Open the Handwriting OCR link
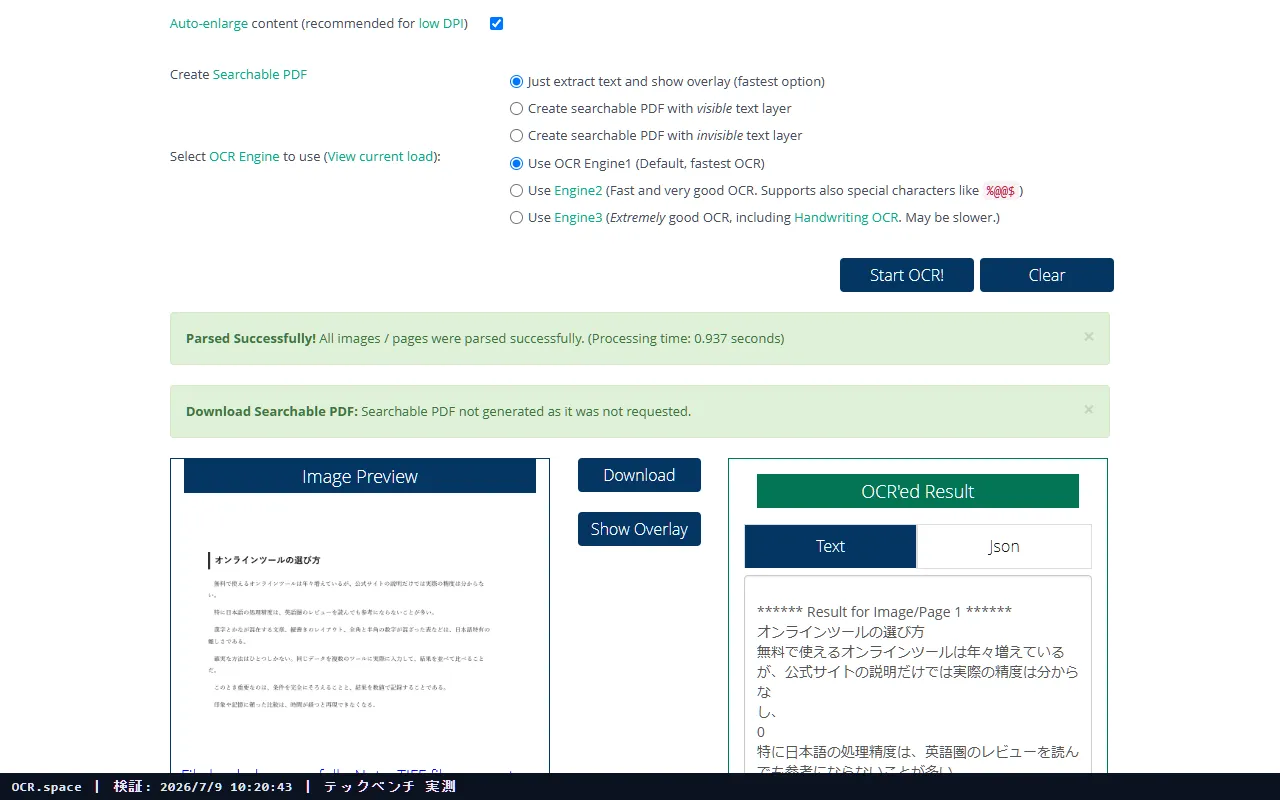 [846, 217]
